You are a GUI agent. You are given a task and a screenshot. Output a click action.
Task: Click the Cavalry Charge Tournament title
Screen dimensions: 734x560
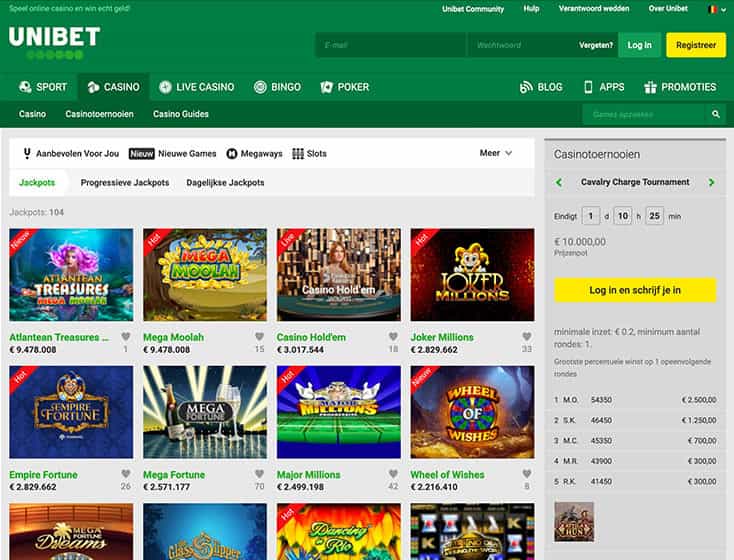tap(635, 182)
